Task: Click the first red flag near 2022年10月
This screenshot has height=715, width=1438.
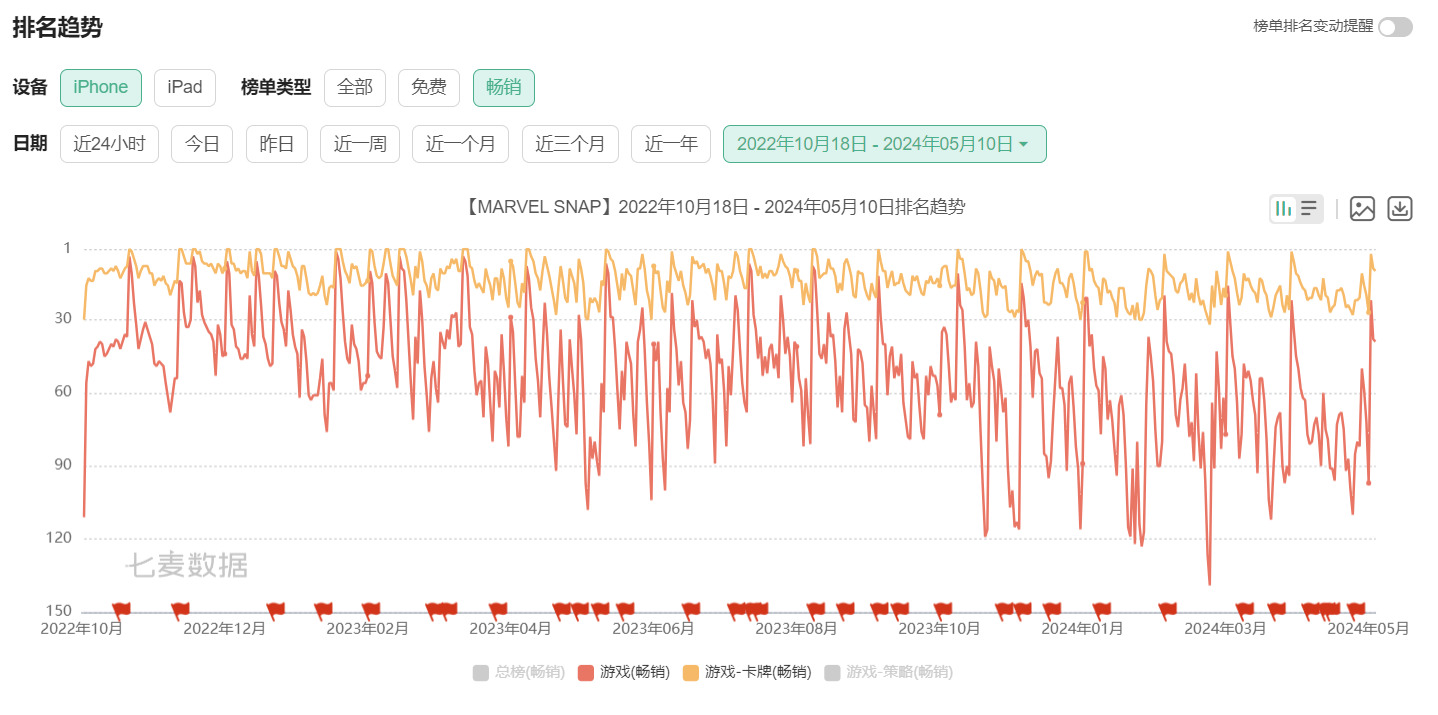Action: click(x=121, y=609)
